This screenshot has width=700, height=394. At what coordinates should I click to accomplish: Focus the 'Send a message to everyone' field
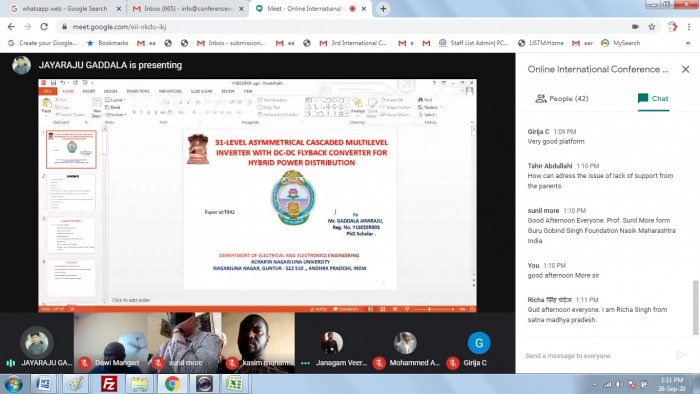tap(597, 356)
